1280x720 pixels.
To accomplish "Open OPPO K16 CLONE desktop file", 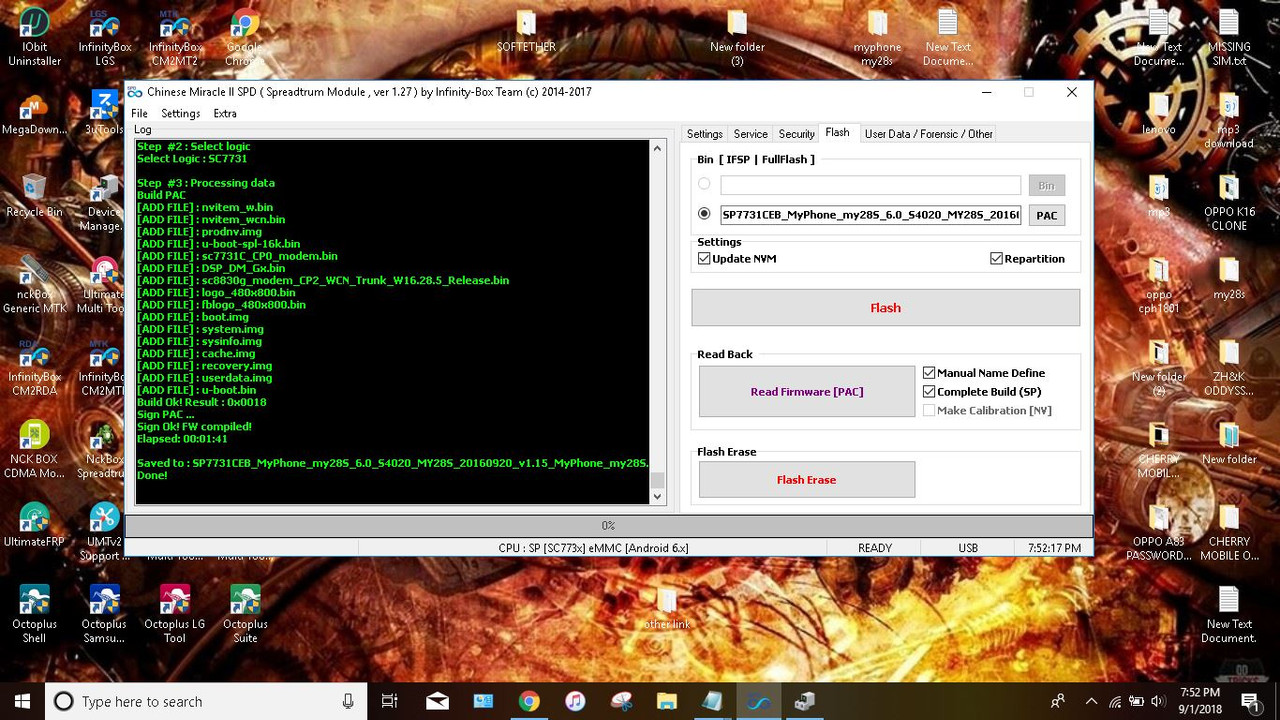I will (x=1229, y=203).
